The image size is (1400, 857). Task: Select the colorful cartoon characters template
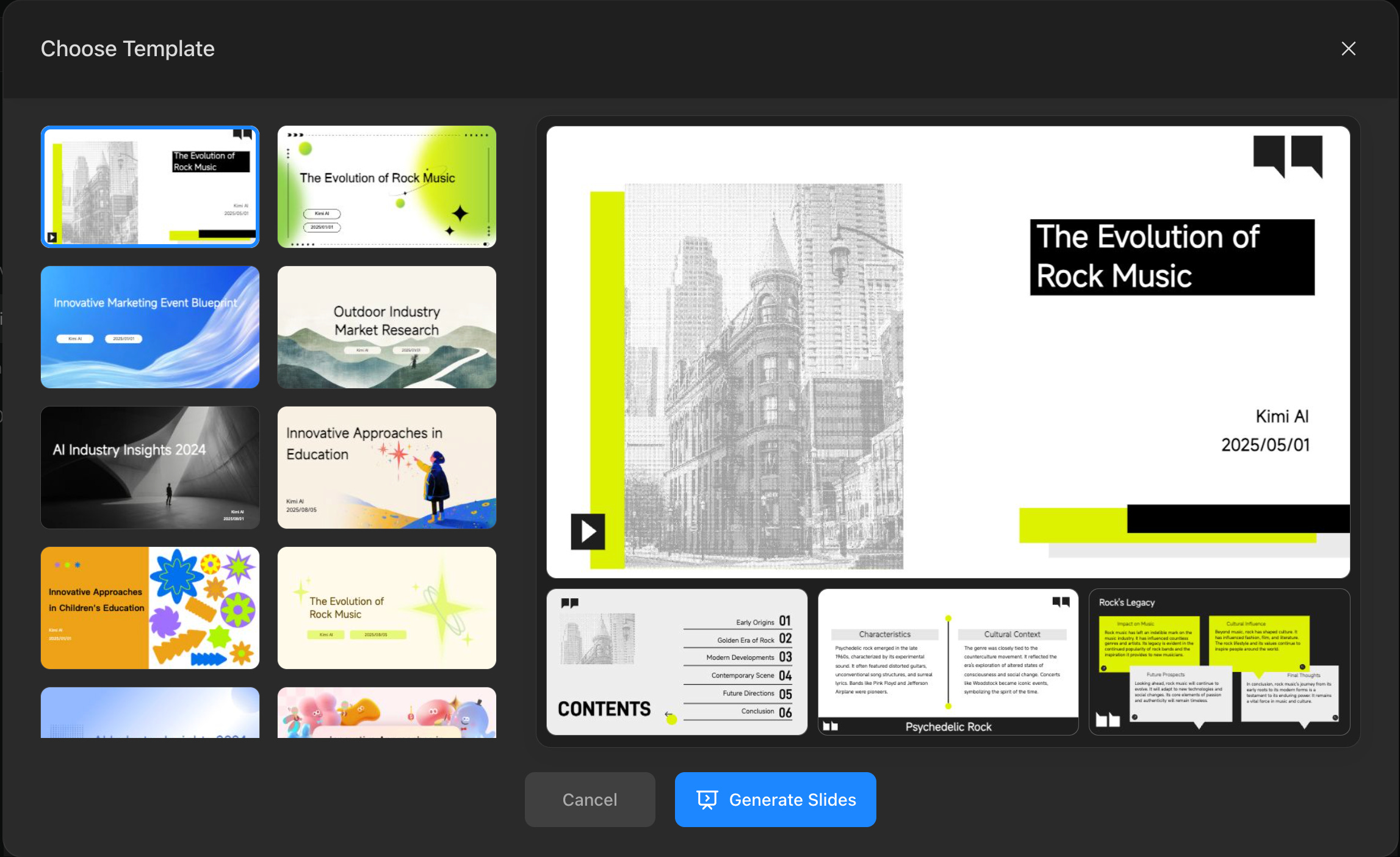click(x=386, y=713)
